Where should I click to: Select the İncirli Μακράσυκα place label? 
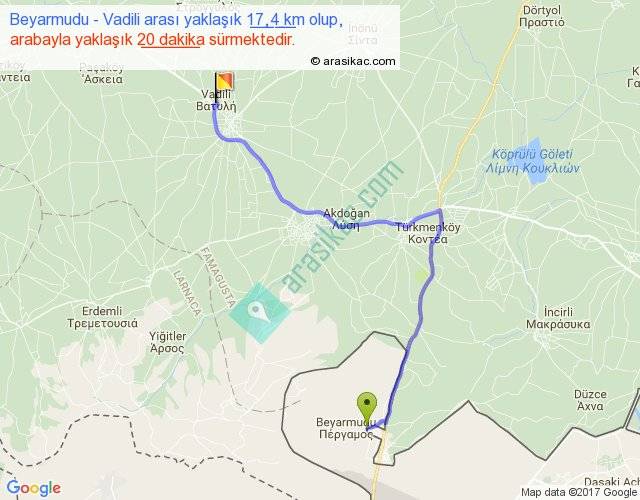tap(558, 318)
